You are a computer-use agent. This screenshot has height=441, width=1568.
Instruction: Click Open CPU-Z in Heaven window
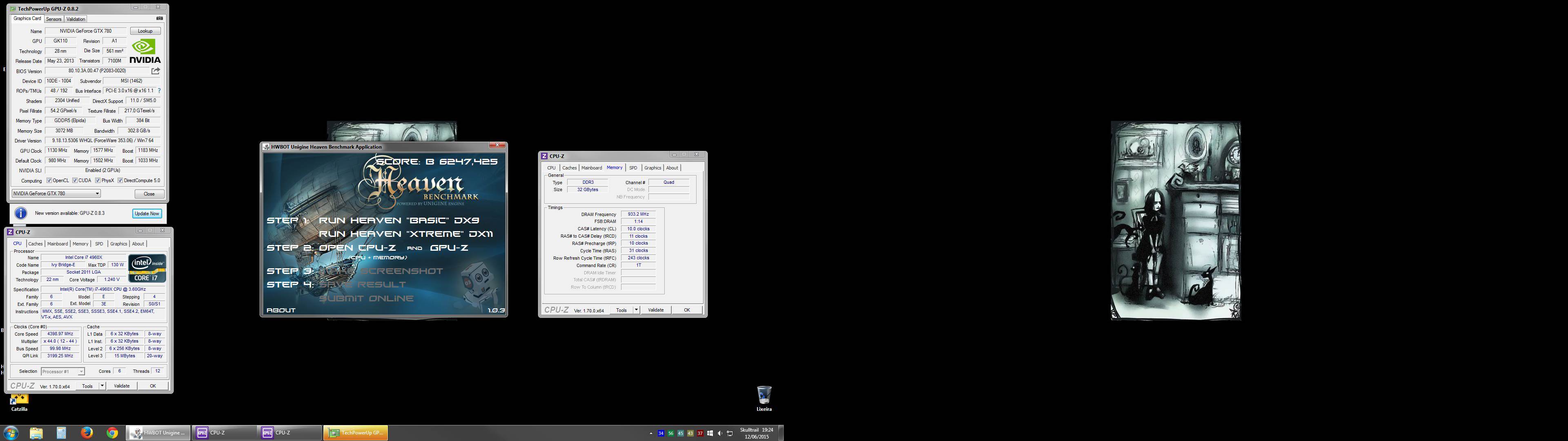point(358,248)
